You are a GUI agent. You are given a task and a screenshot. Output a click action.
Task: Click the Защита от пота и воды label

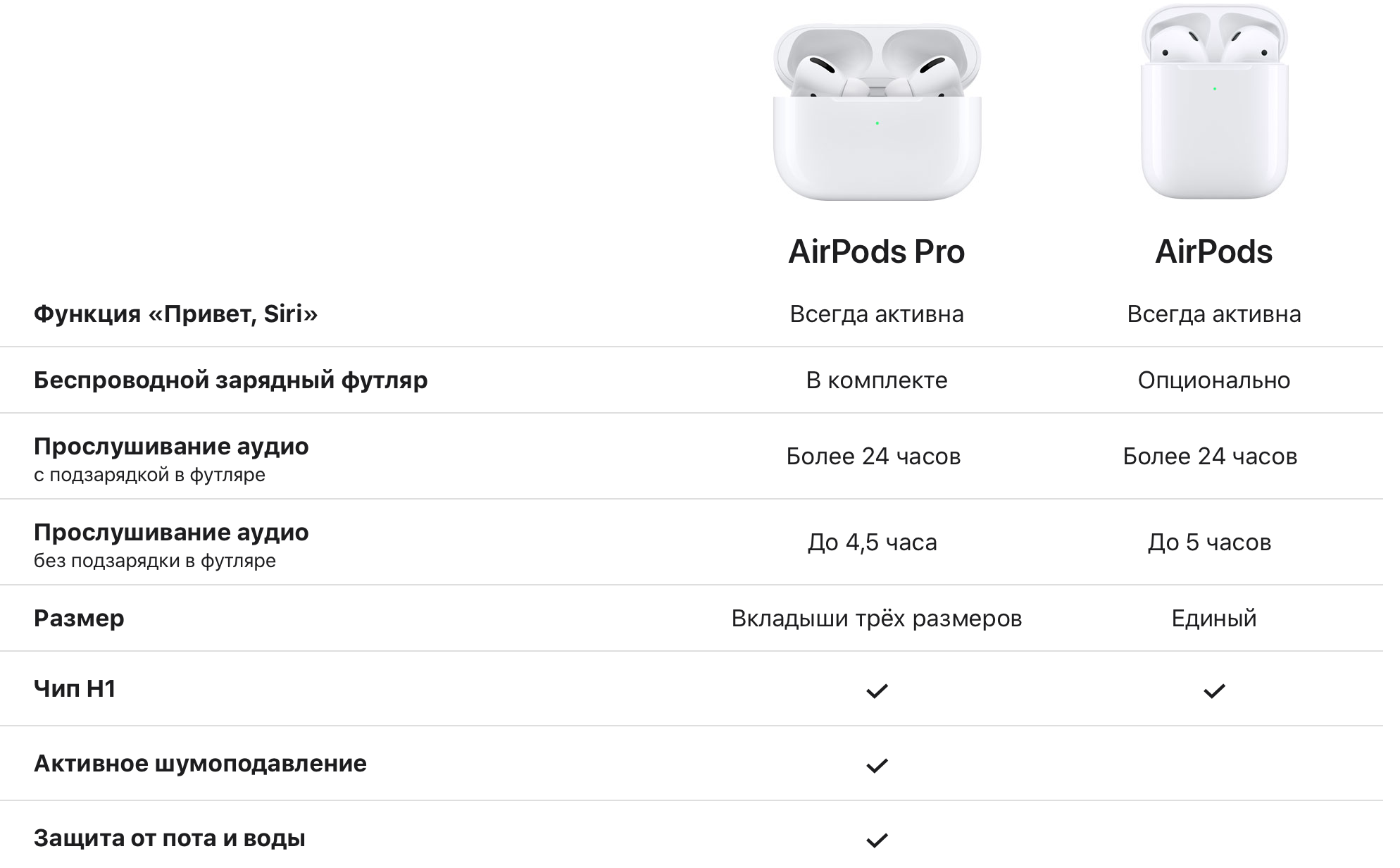(x=169, y=838)
